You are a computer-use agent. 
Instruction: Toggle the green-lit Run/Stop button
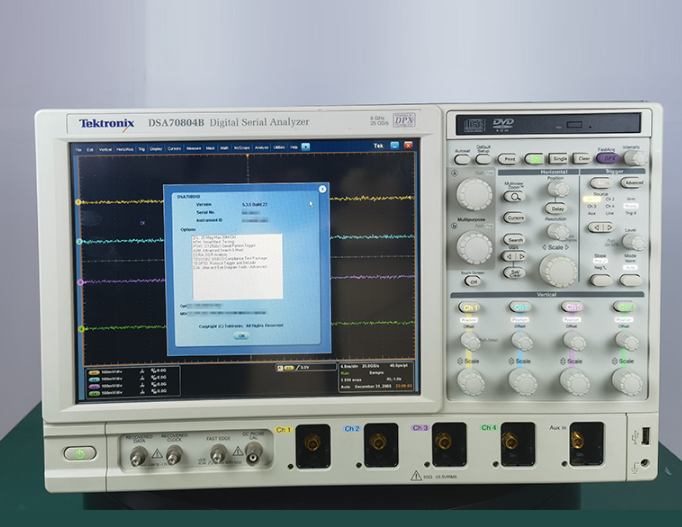[535, 159]
